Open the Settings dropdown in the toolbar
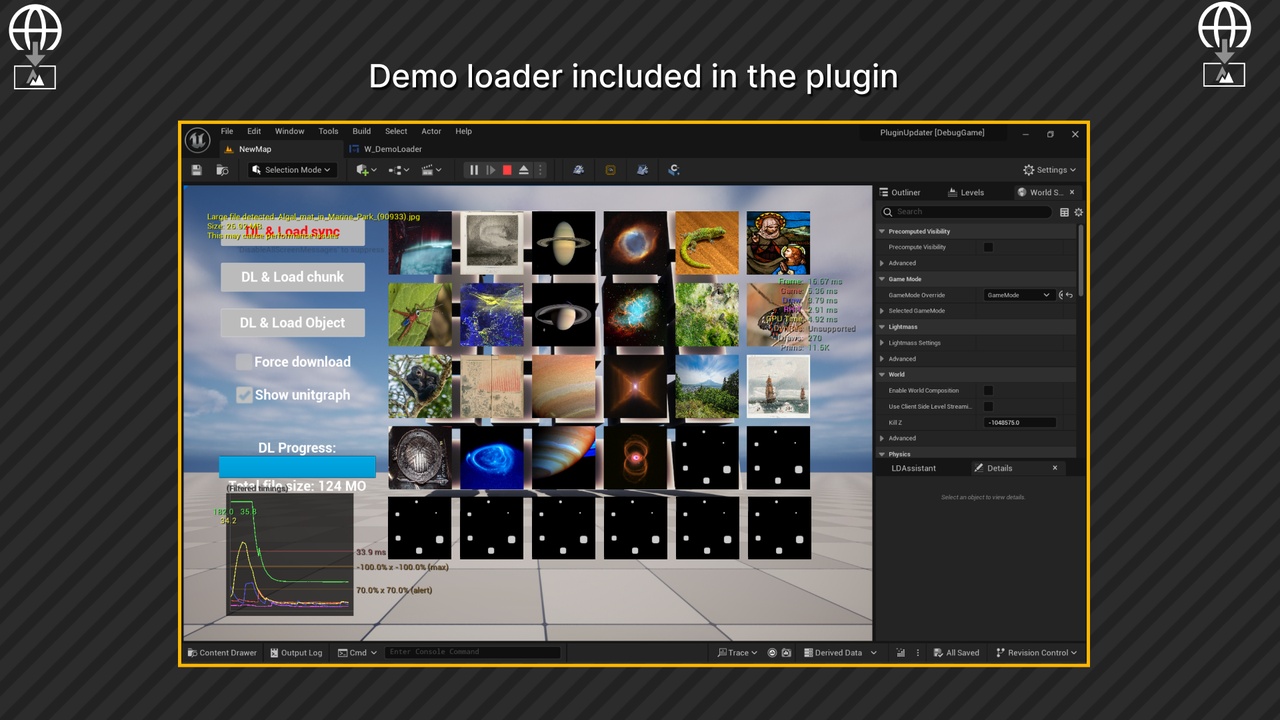 pos(1050,170)
